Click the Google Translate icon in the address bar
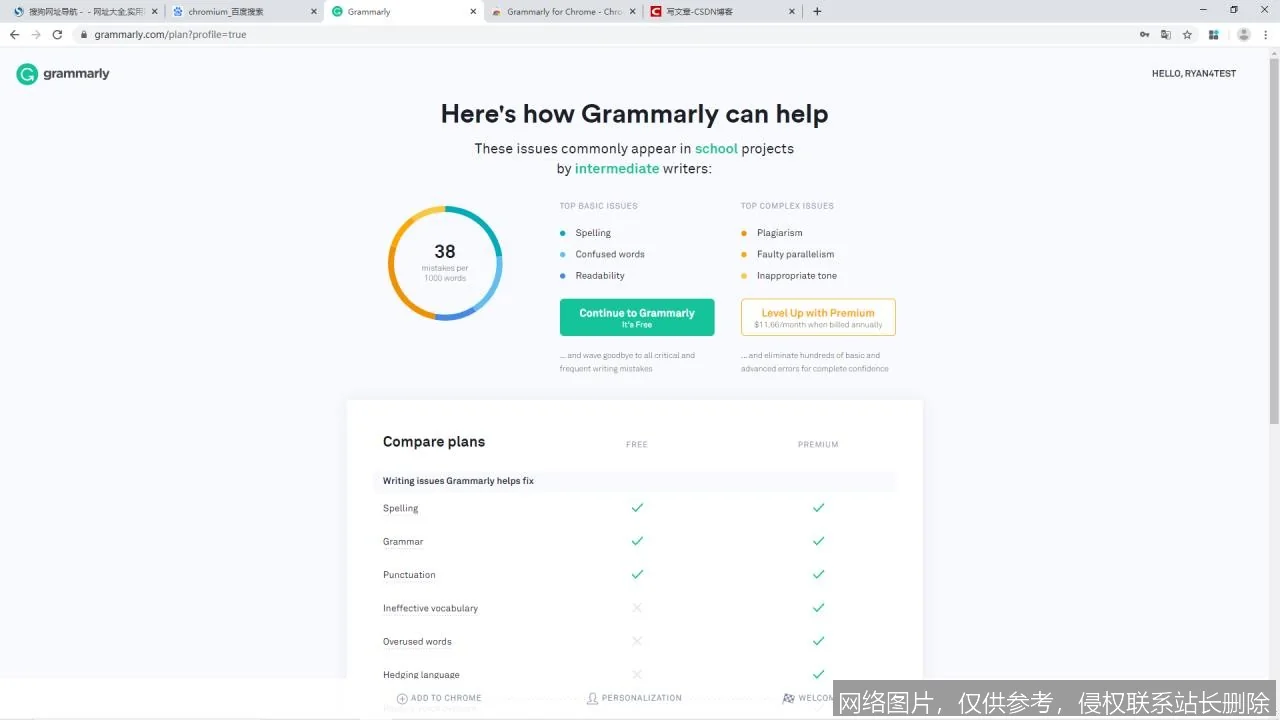This screenshot has height=720, width=1280. [x=1166, y=34]
